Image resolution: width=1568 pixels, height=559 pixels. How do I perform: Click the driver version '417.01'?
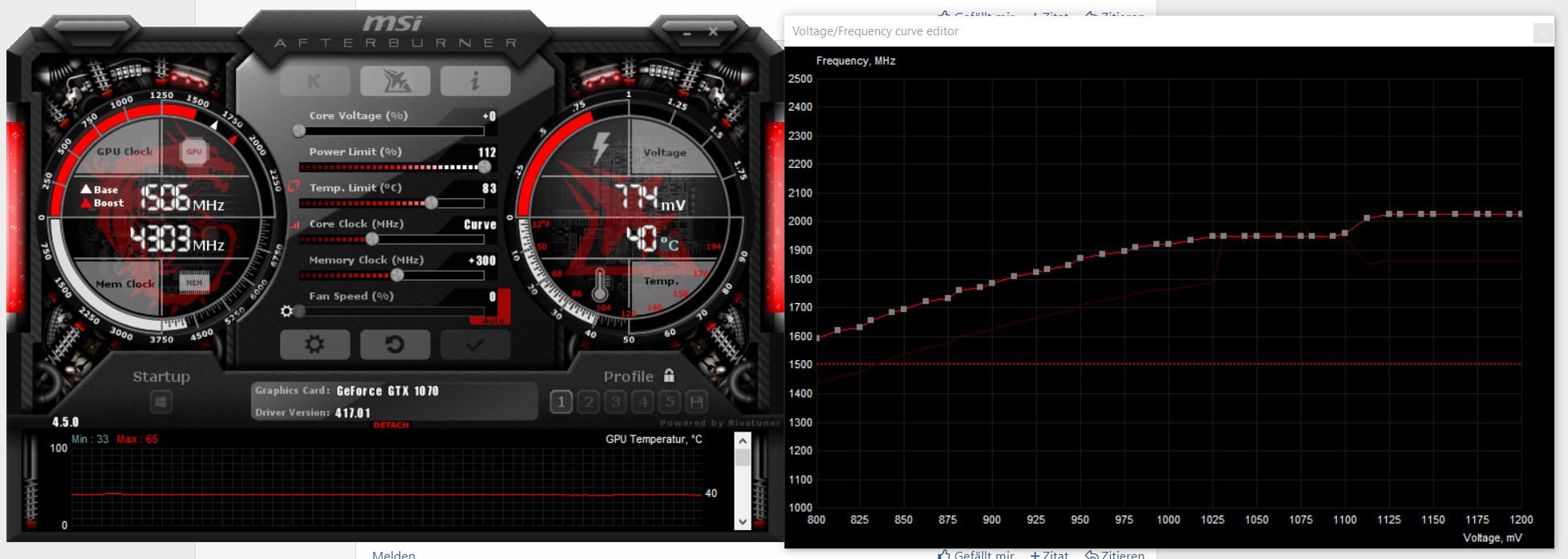(353, 413)
